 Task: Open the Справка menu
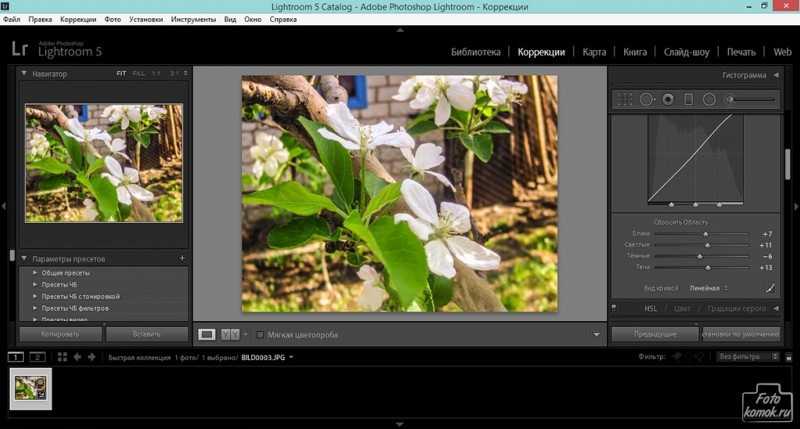(x=283, y=19)
